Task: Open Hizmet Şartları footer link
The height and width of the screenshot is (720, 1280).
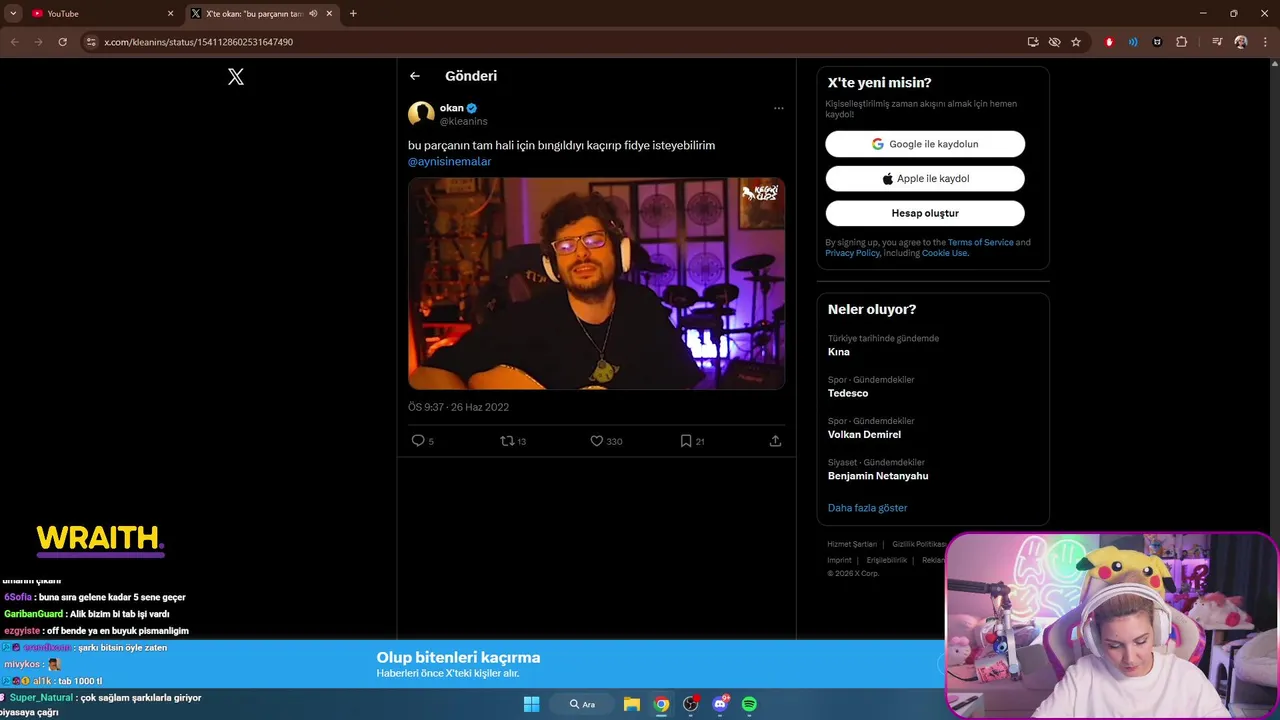Action: point(852,544)
